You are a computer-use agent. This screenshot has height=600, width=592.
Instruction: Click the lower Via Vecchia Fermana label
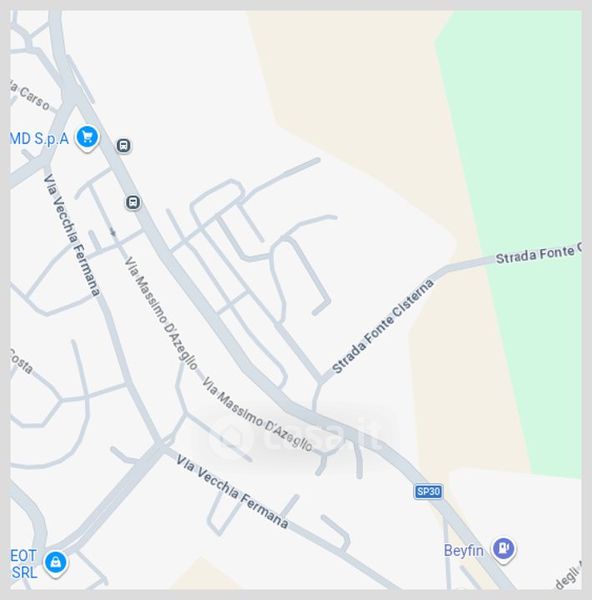232,492
